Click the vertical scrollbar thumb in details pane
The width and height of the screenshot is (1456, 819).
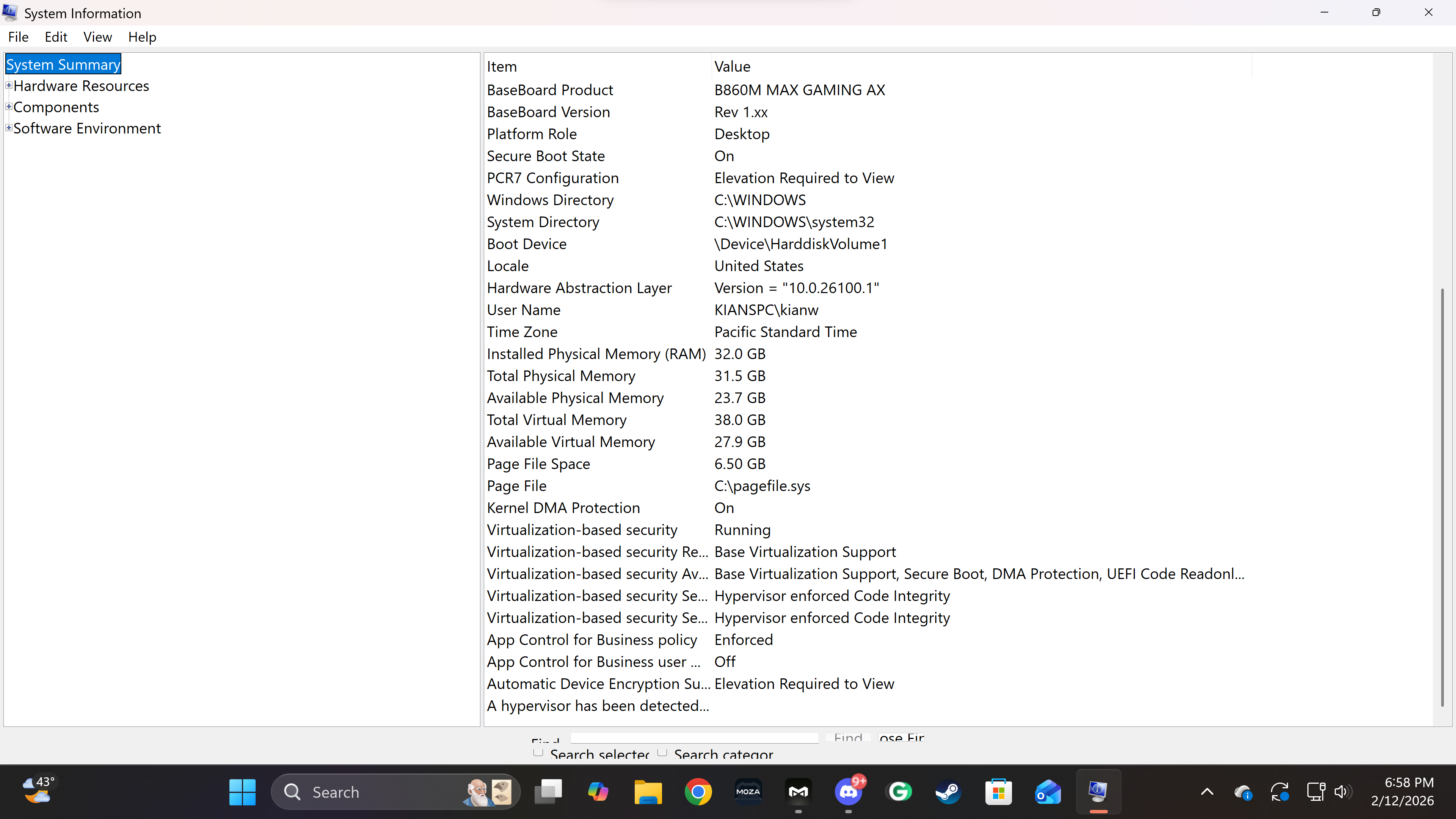point(1442,497)
